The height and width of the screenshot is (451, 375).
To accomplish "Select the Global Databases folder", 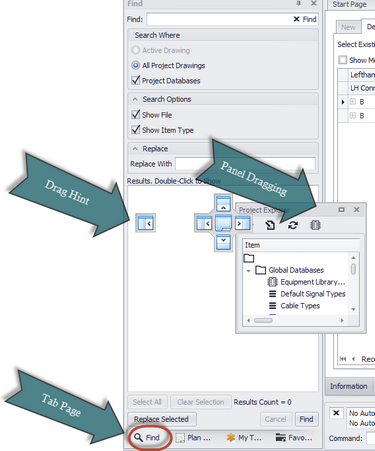I will point(290,270).
